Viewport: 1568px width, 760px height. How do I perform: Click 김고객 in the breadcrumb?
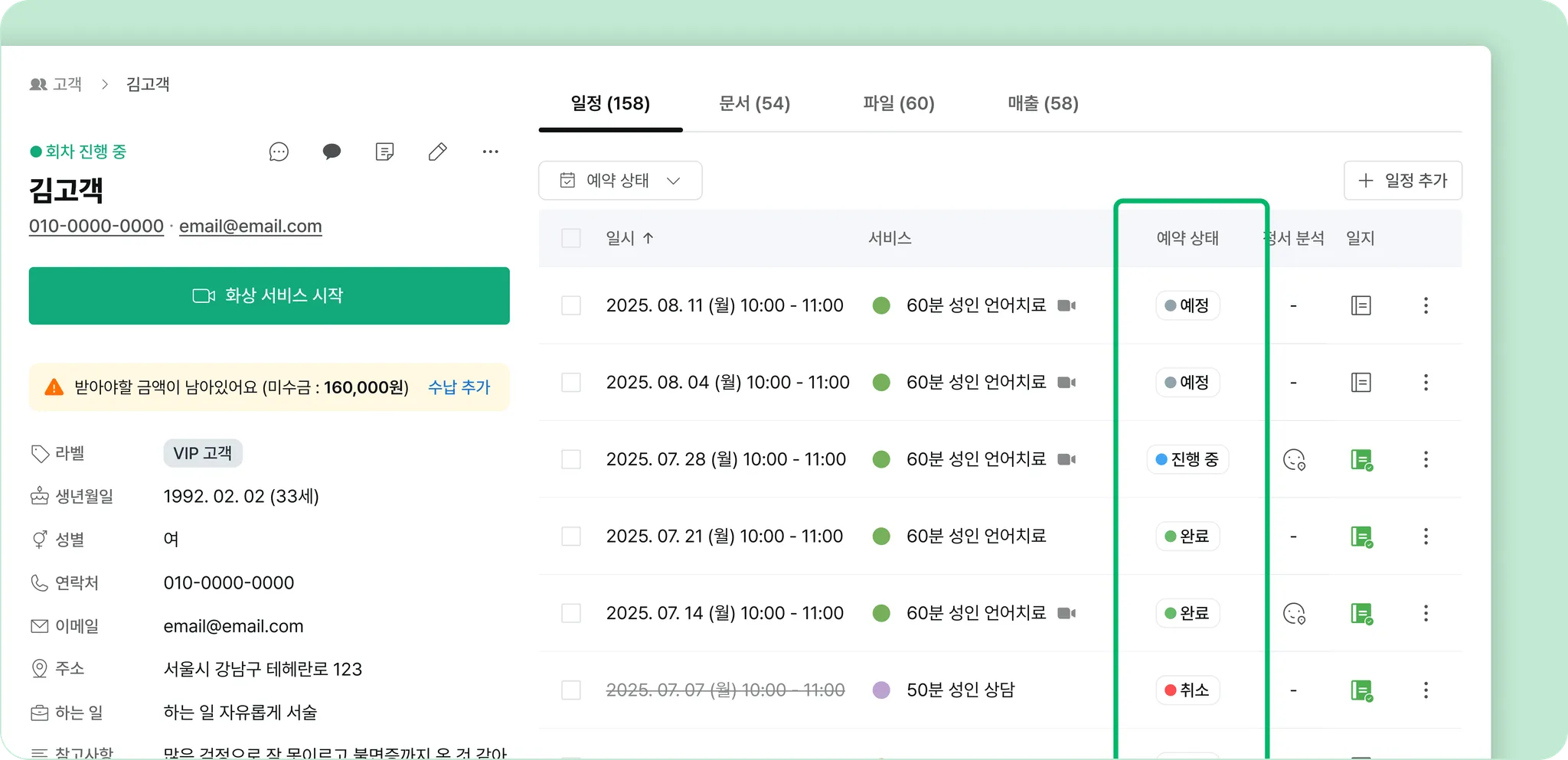(148, 84)
